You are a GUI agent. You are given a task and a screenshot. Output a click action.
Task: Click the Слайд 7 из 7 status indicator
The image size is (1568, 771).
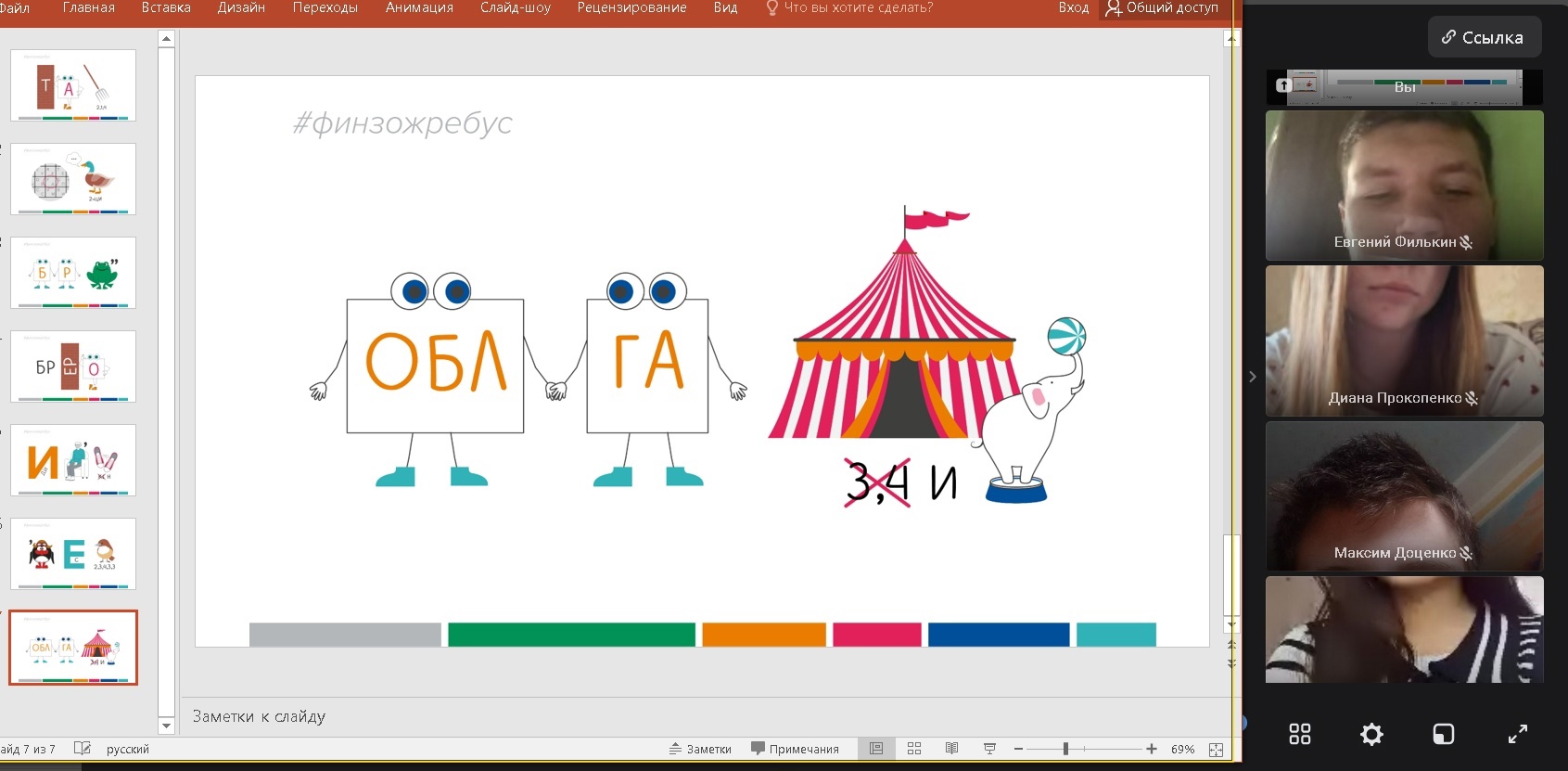(28, 749)
